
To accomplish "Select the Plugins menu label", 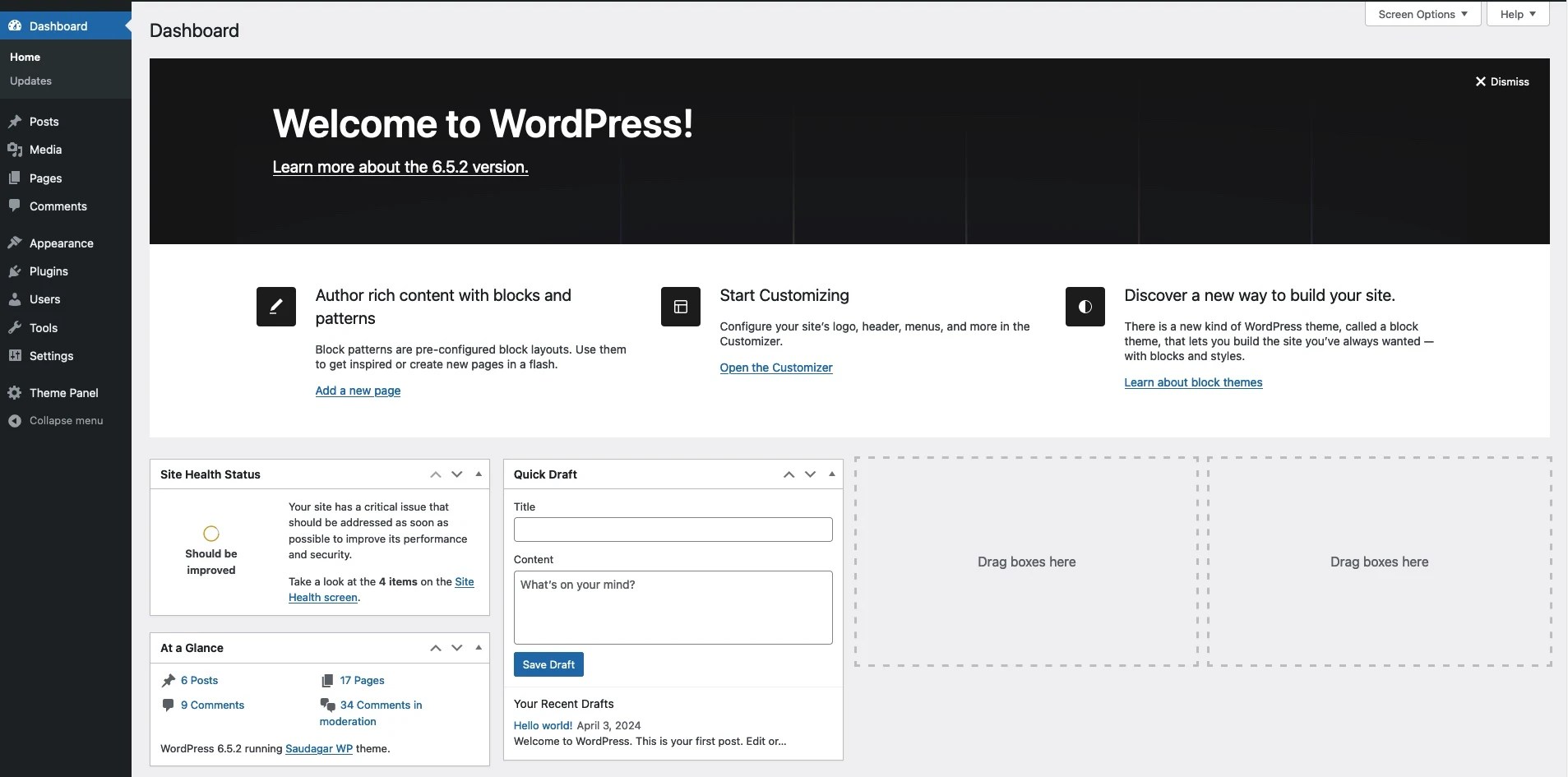I will [x=49, y=271].
